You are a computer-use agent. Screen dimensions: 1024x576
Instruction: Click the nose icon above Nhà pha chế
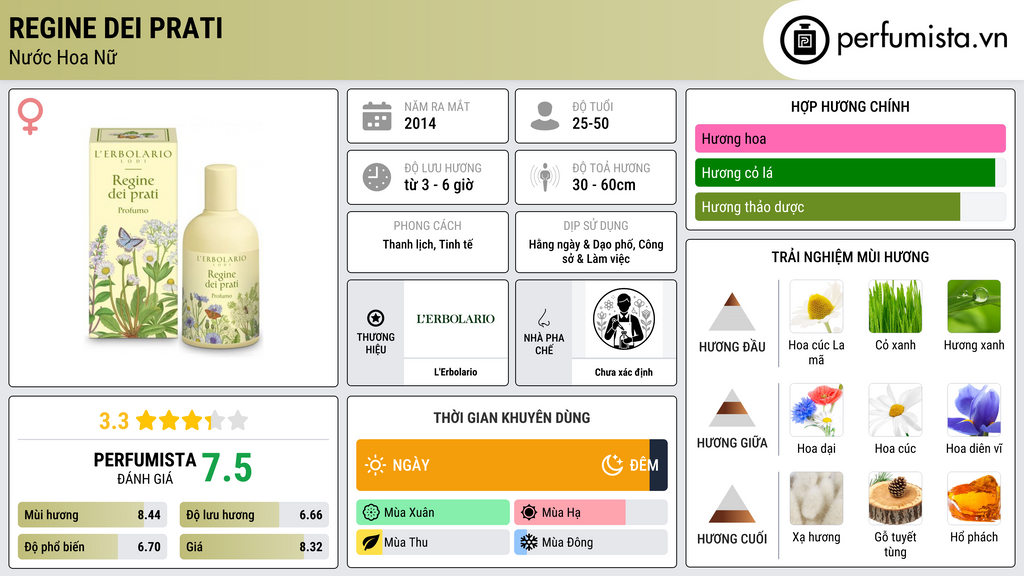(x=543, y=319)
